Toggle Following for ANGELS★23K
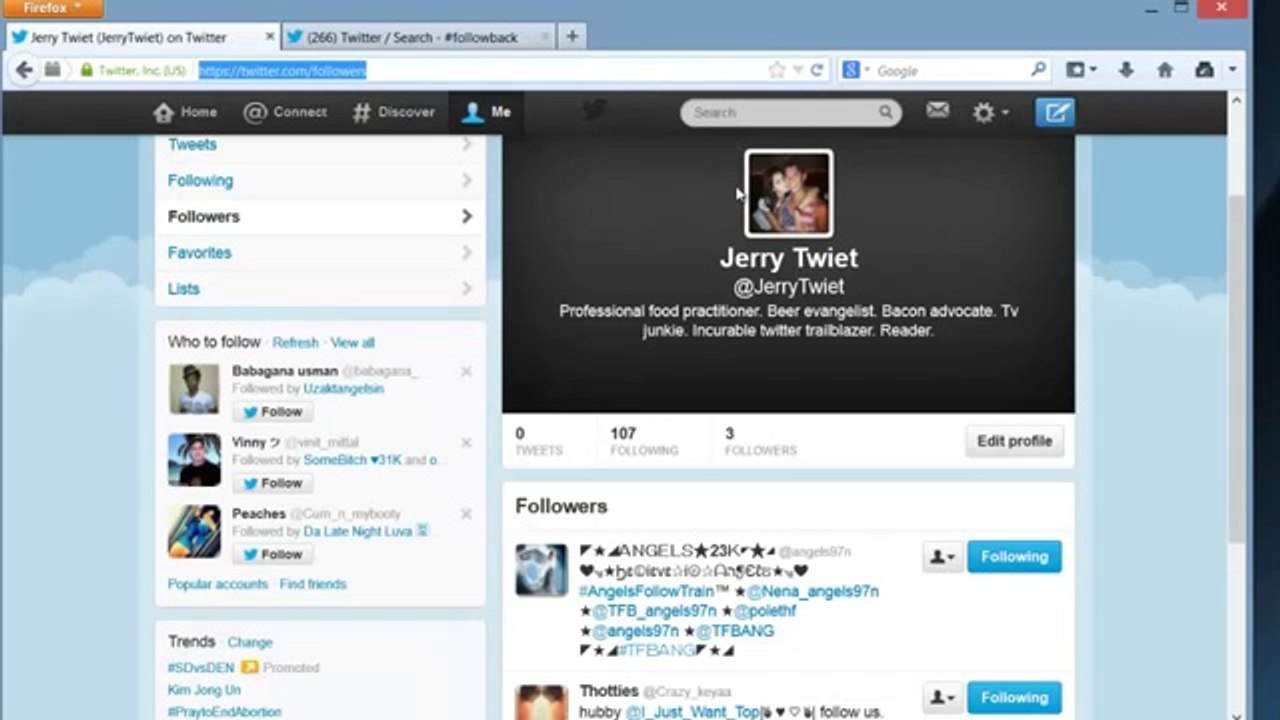 coord(1014,557)
